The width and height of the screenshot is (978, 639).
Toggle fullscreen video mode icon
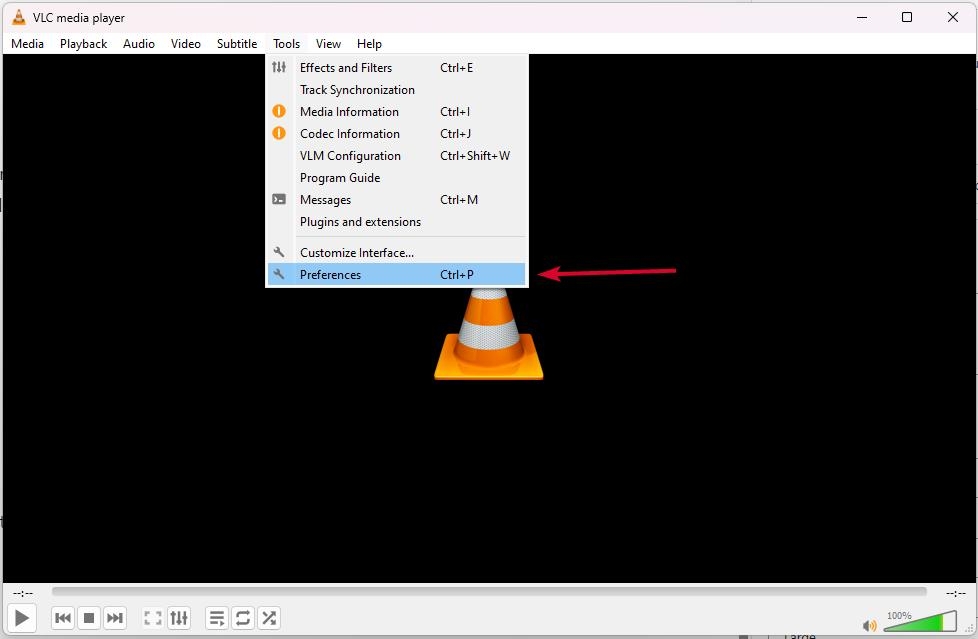click(x=153, y=618)
